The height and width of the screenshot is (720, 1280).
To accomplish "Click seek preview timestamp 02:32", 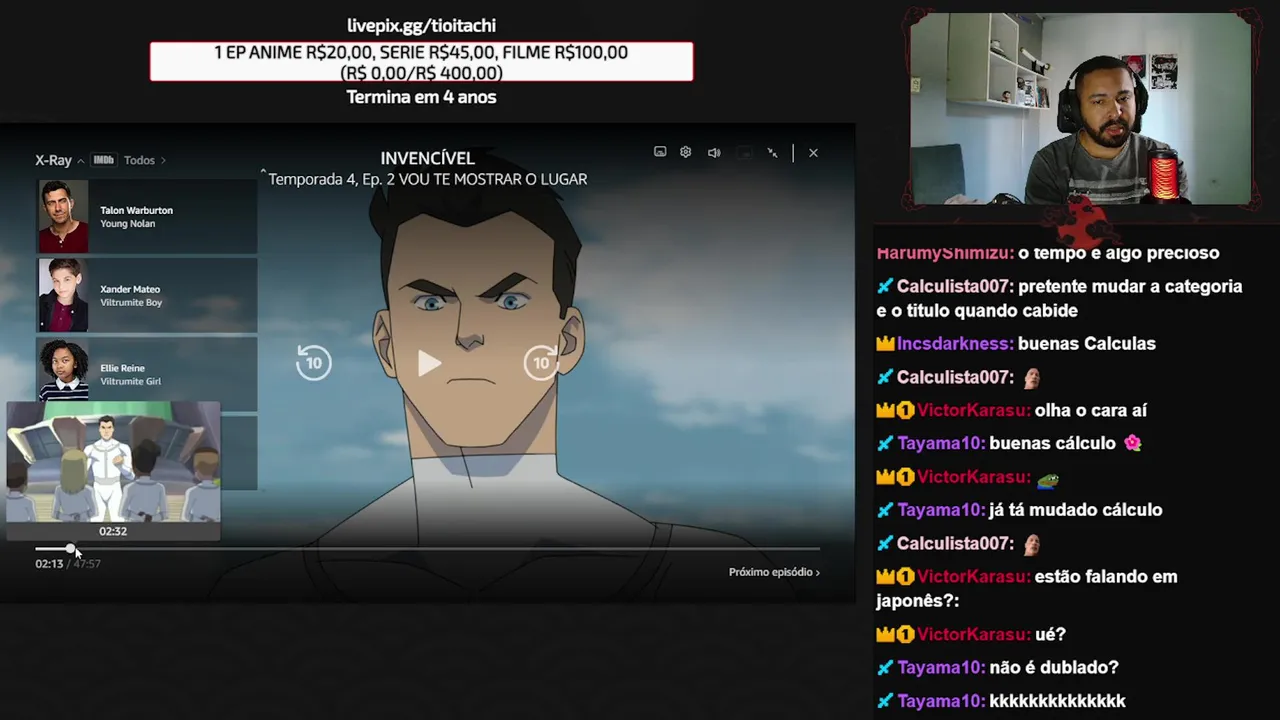I will [x=113, y=531].
